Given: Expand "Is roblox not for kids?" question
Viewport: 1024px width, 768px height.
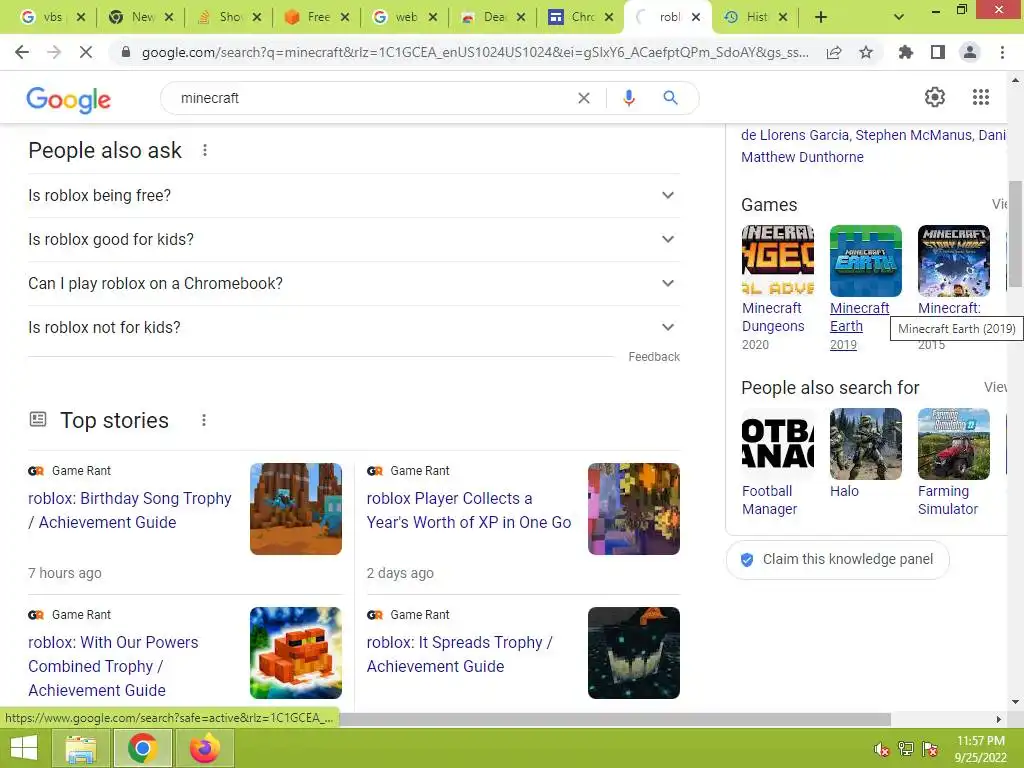Looking at the screenshot, I should [354, 327].
